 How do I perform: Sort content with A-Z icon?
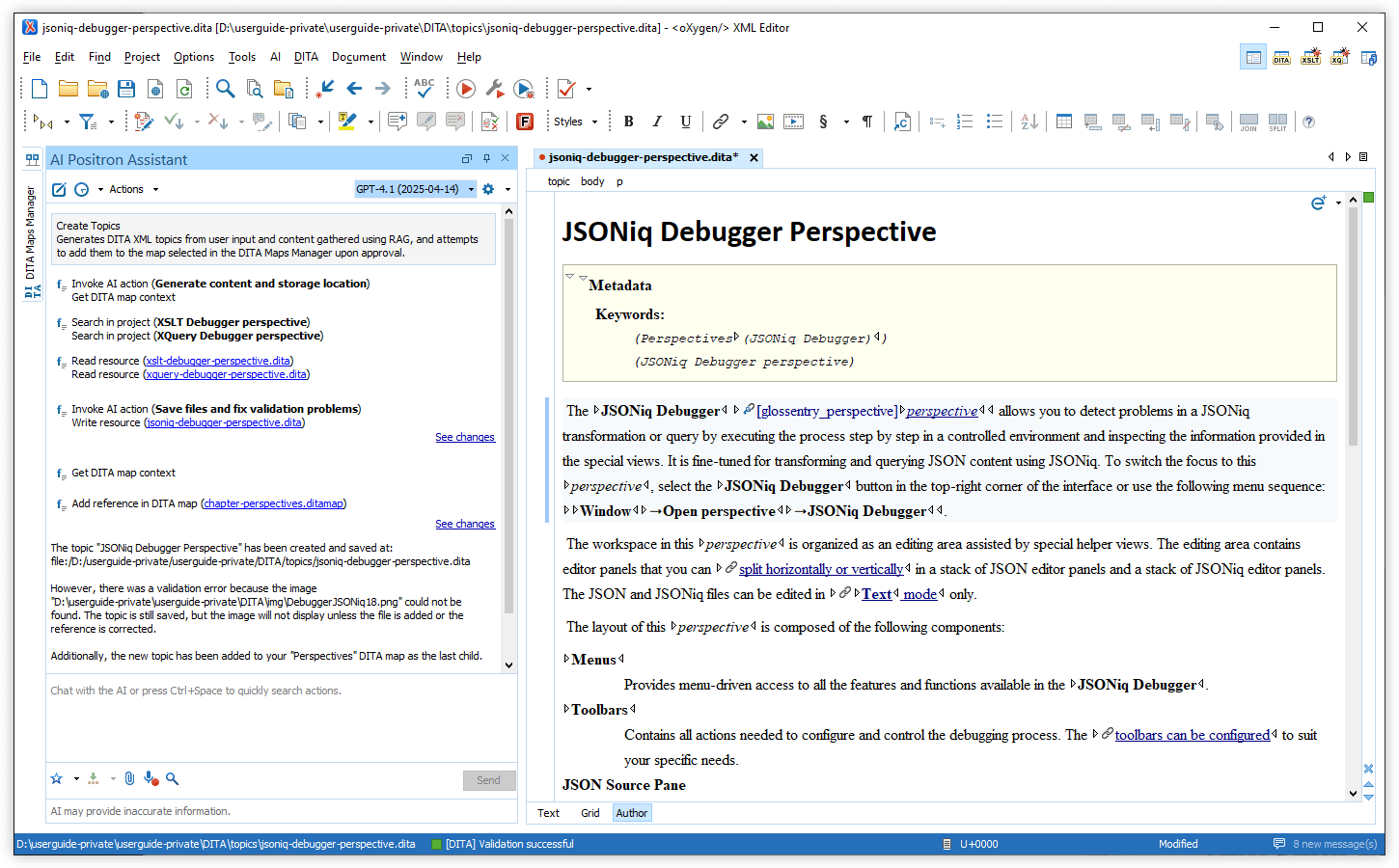tap(1029, 122)
